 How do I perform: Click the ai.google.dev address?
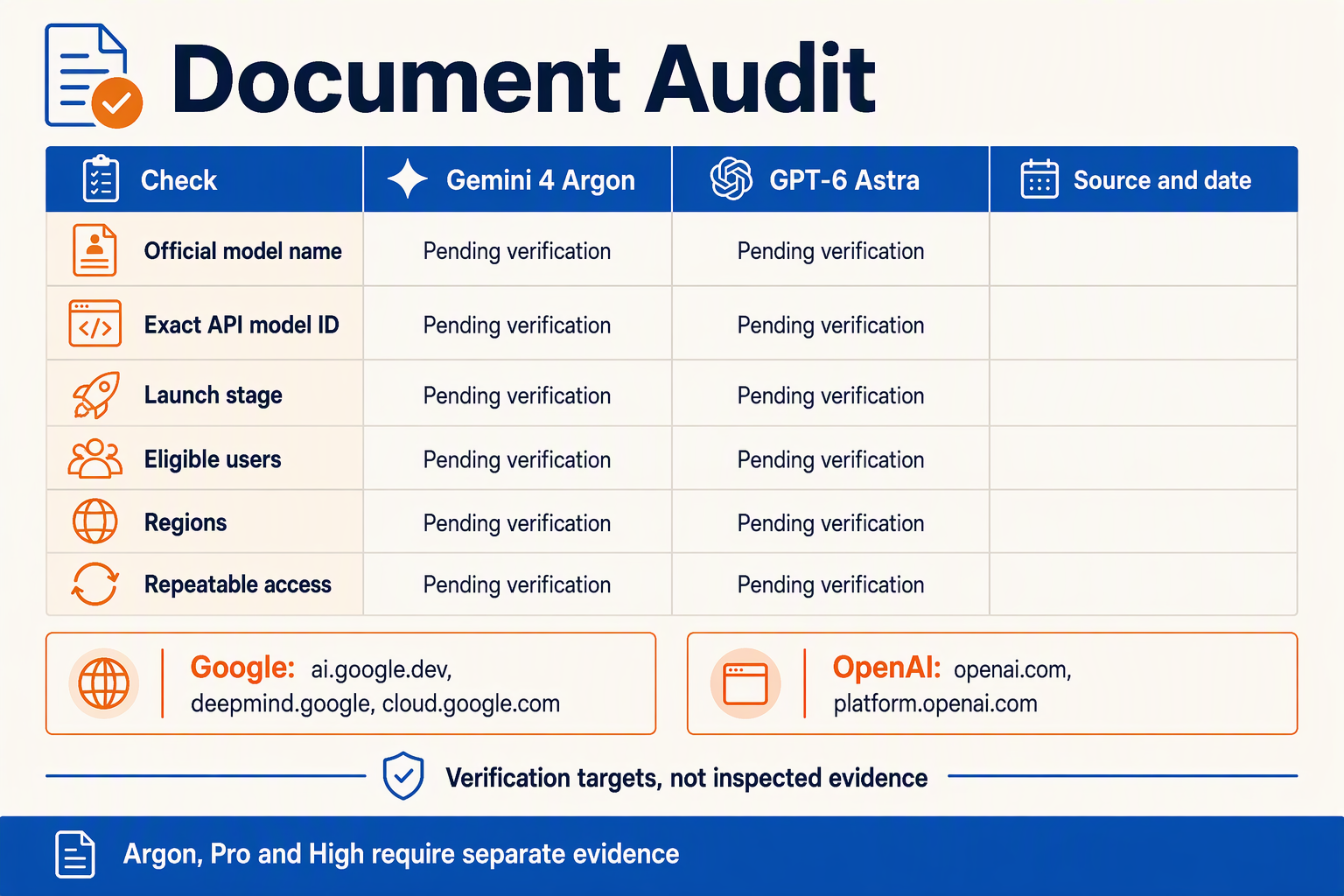point(381,670)
